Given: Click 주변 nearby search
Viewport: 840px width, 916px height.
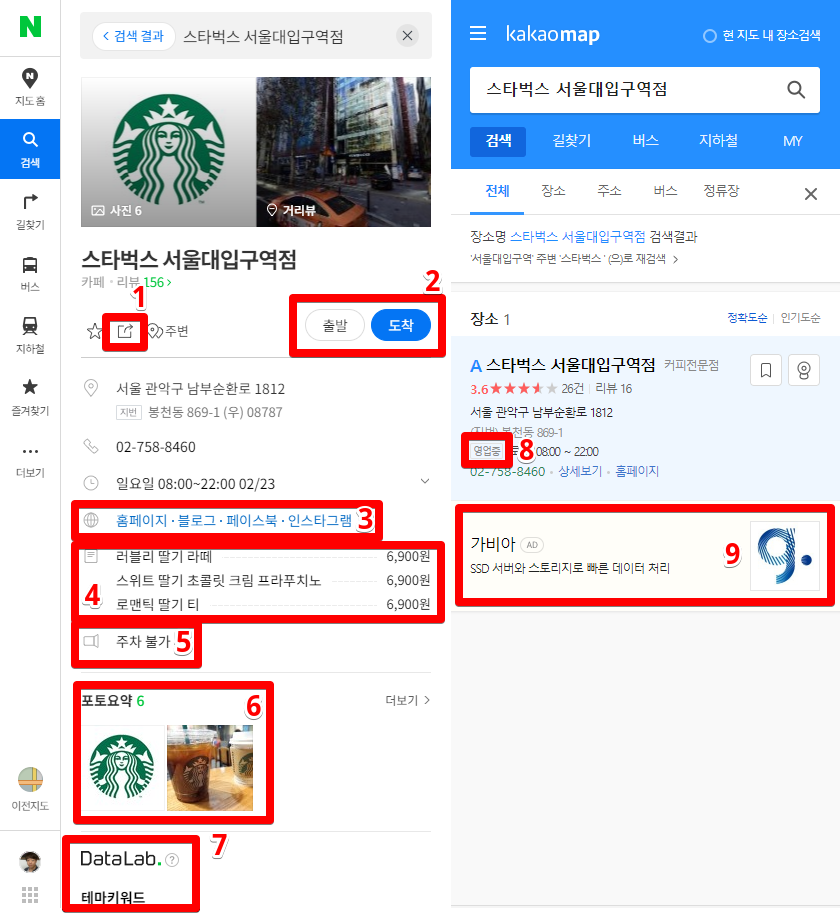Looking at the screenshot, I should (168, 331).
